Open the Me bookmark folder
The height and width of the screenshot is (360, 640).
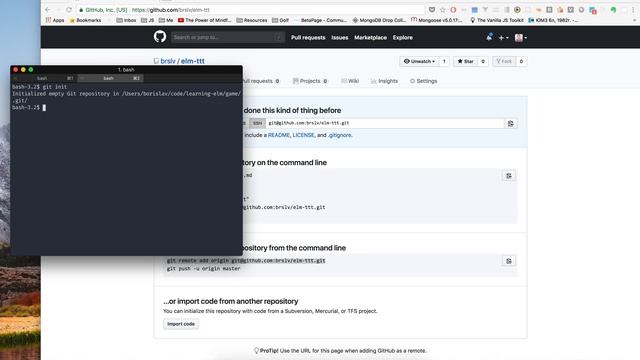click(x=166, y=20)
